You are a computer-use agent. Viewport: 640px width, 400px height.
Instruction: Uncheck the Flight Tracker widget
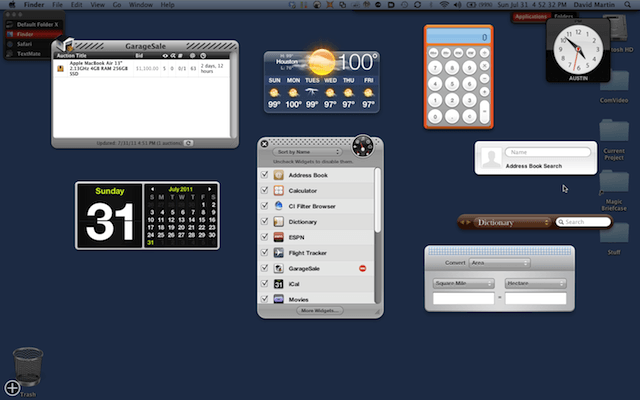tap(265, 253)
